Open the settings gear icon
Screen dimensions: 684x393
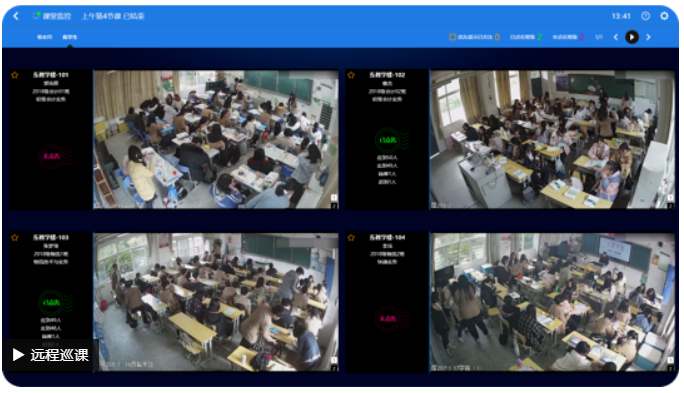click(663, 16)
